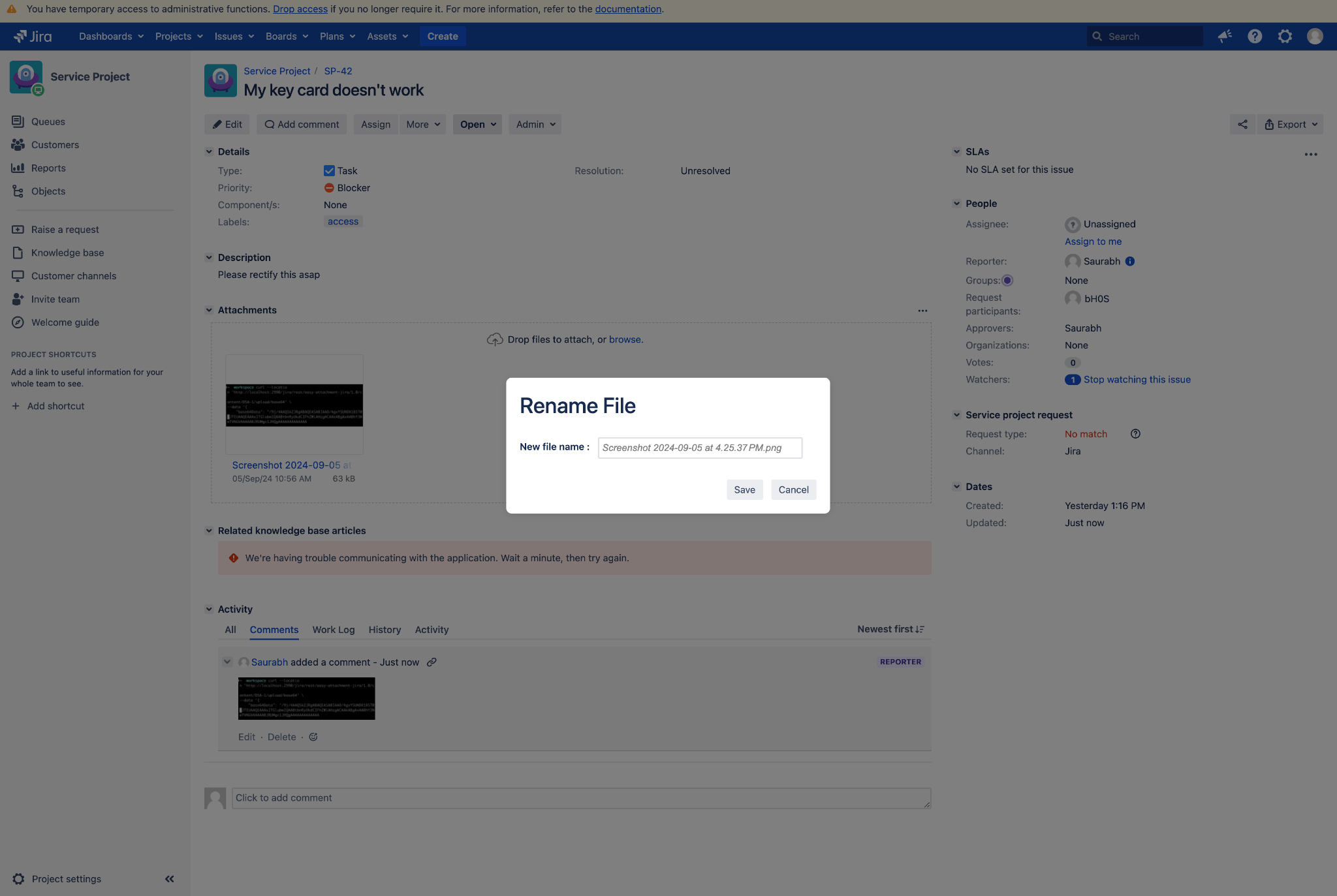The height and width of the screenshot is (896, 1337).
Task: Toggle Newest first sort order
Action: (890, 629)
